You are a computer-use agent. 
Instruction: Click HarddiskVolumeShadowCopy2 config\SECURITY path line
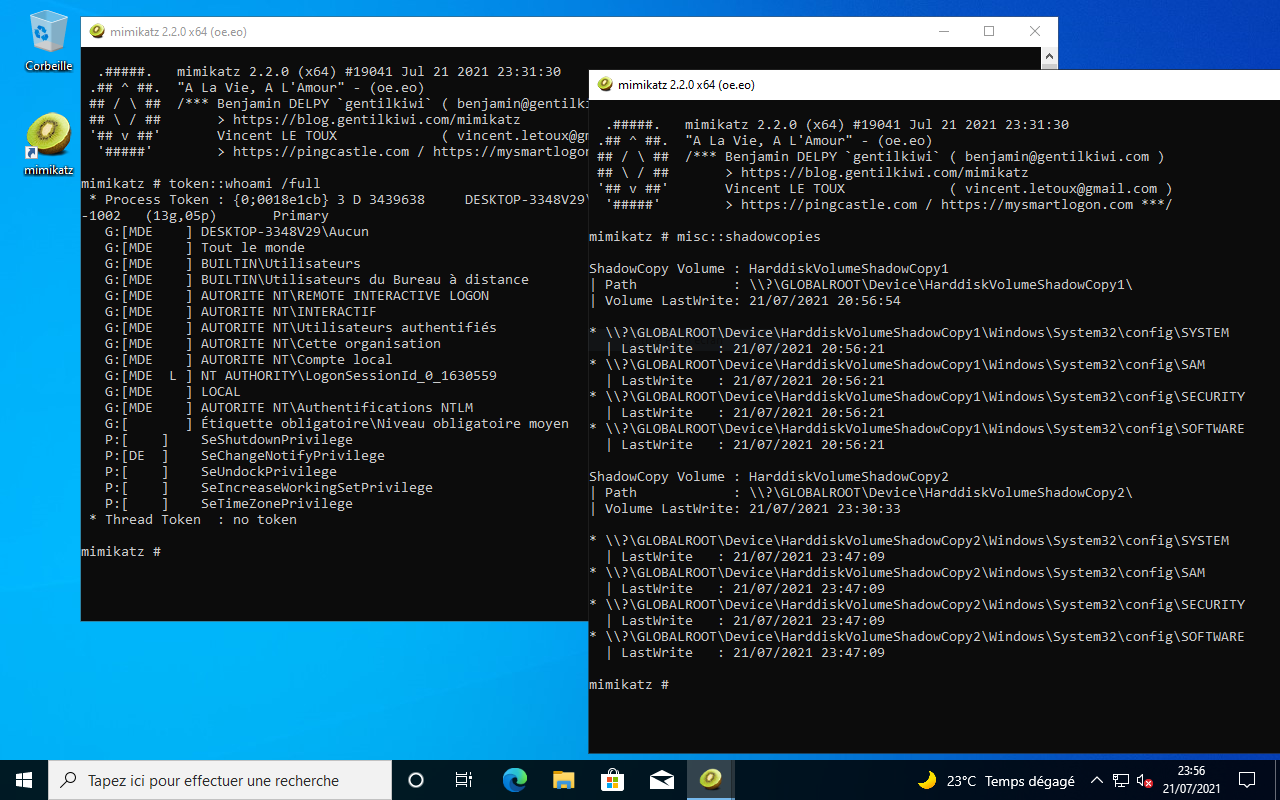coord(917,605)
